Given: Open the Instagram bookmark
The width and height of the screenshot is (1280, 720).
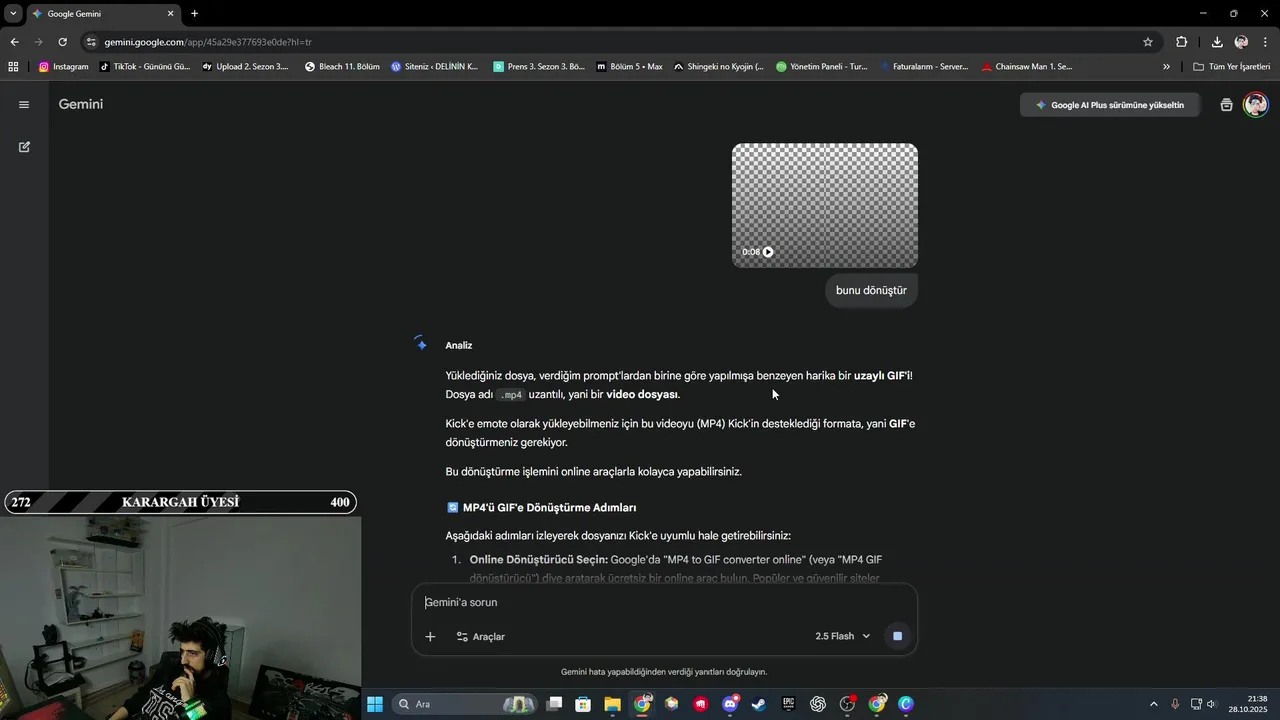Looking at the screenshot, I should tap(64, 67).
